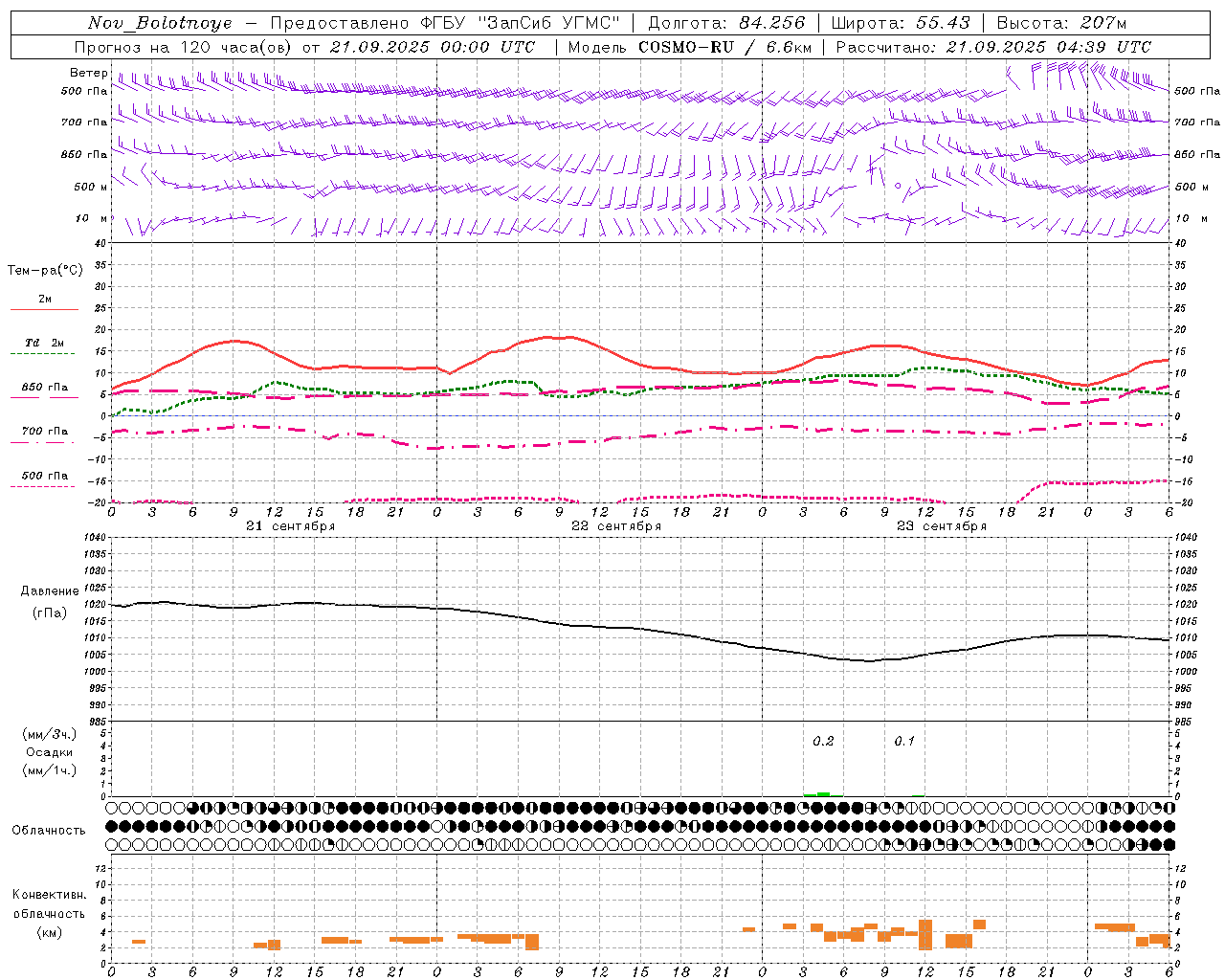Image resolution: width=1225 pixels, height=980 pixels.
Task: Click the (мм/3ч.) unit label
Action: pos(50,734)
